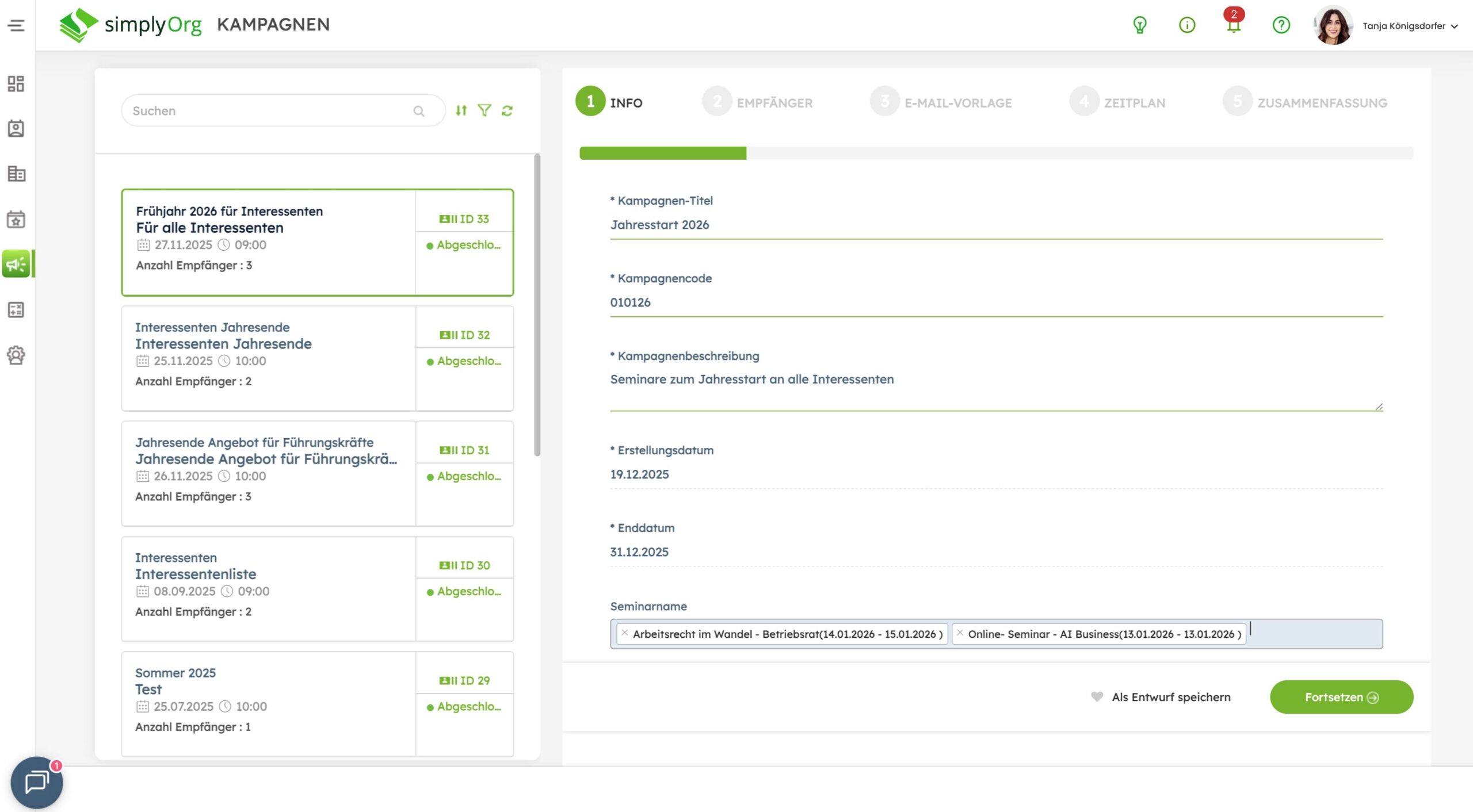The height and width of the screenshot is (812, 1473).
Task: Expand the Tanja Königsdorfer user menu
Action: click(1410, 26)
